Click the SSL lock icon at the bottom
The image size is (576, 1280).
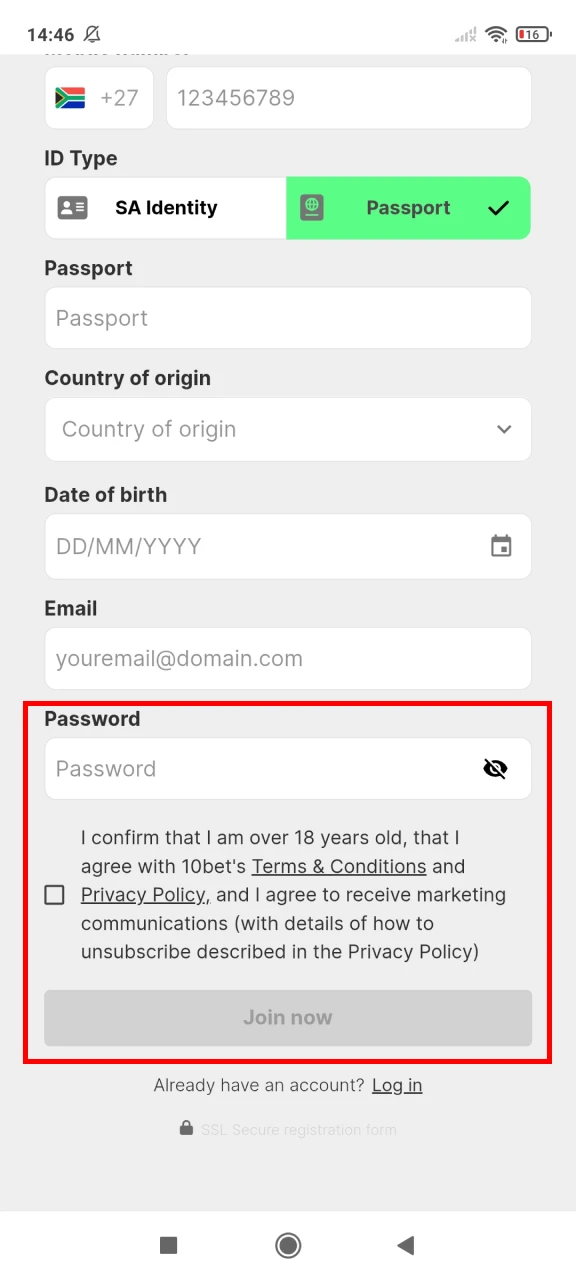click(x=186, y=1128)
